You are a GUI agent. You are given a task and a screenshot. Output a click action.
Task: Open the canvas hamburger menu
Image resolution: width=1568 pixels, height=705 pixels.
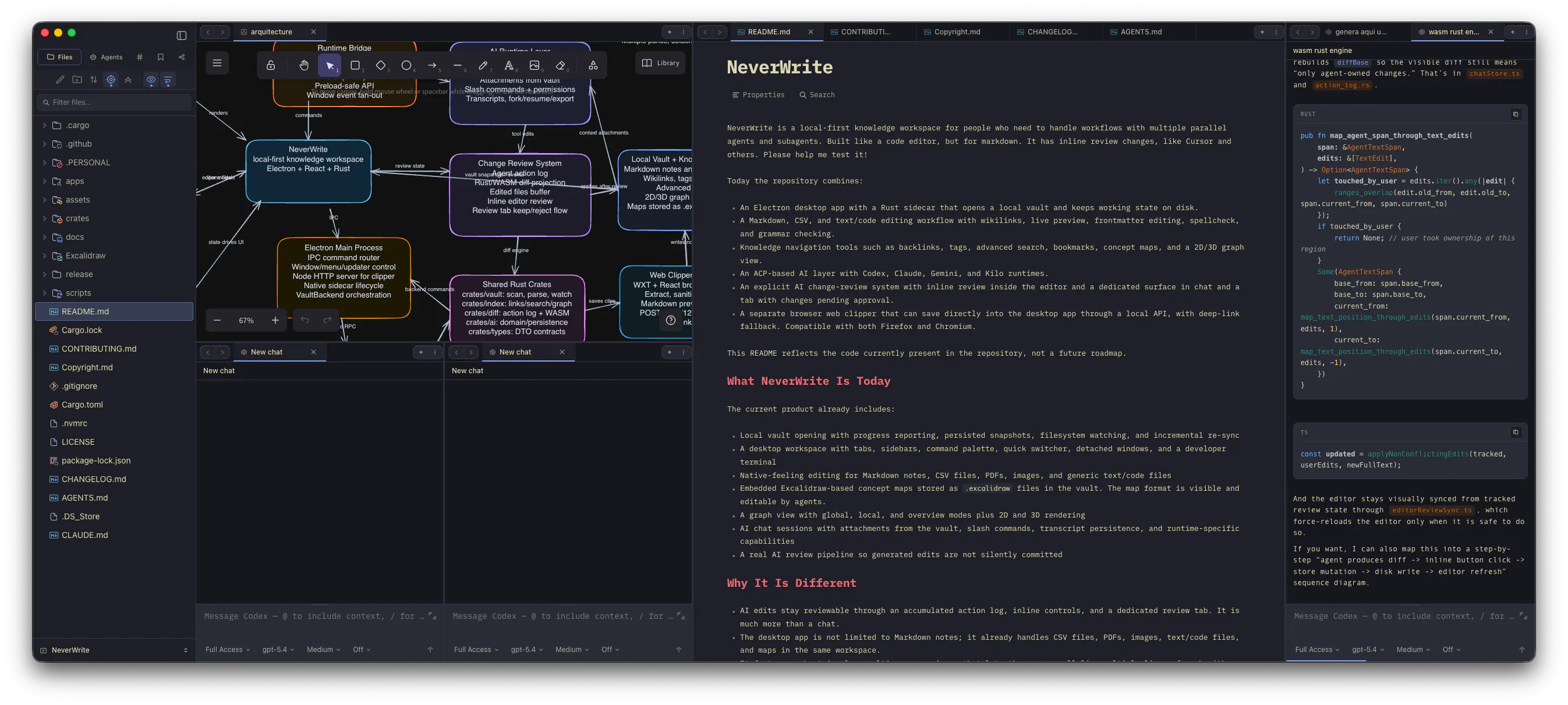(217, 63)
